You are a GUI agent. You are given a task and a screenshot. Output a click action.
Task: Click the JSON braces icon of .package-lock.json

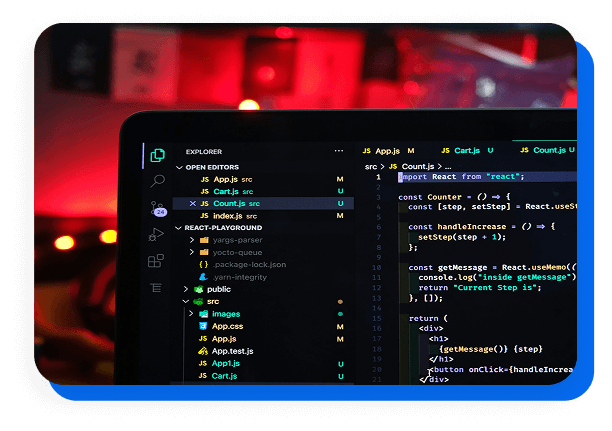203,264
